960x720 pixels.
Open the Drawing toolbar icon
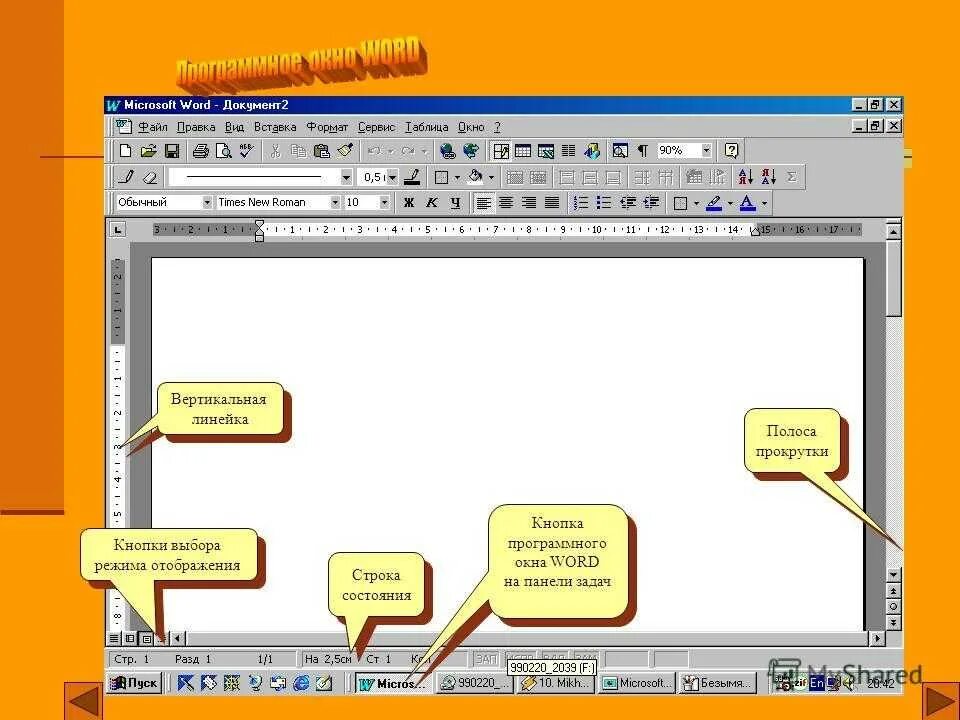pyautogui.click(x=592, y=151)
